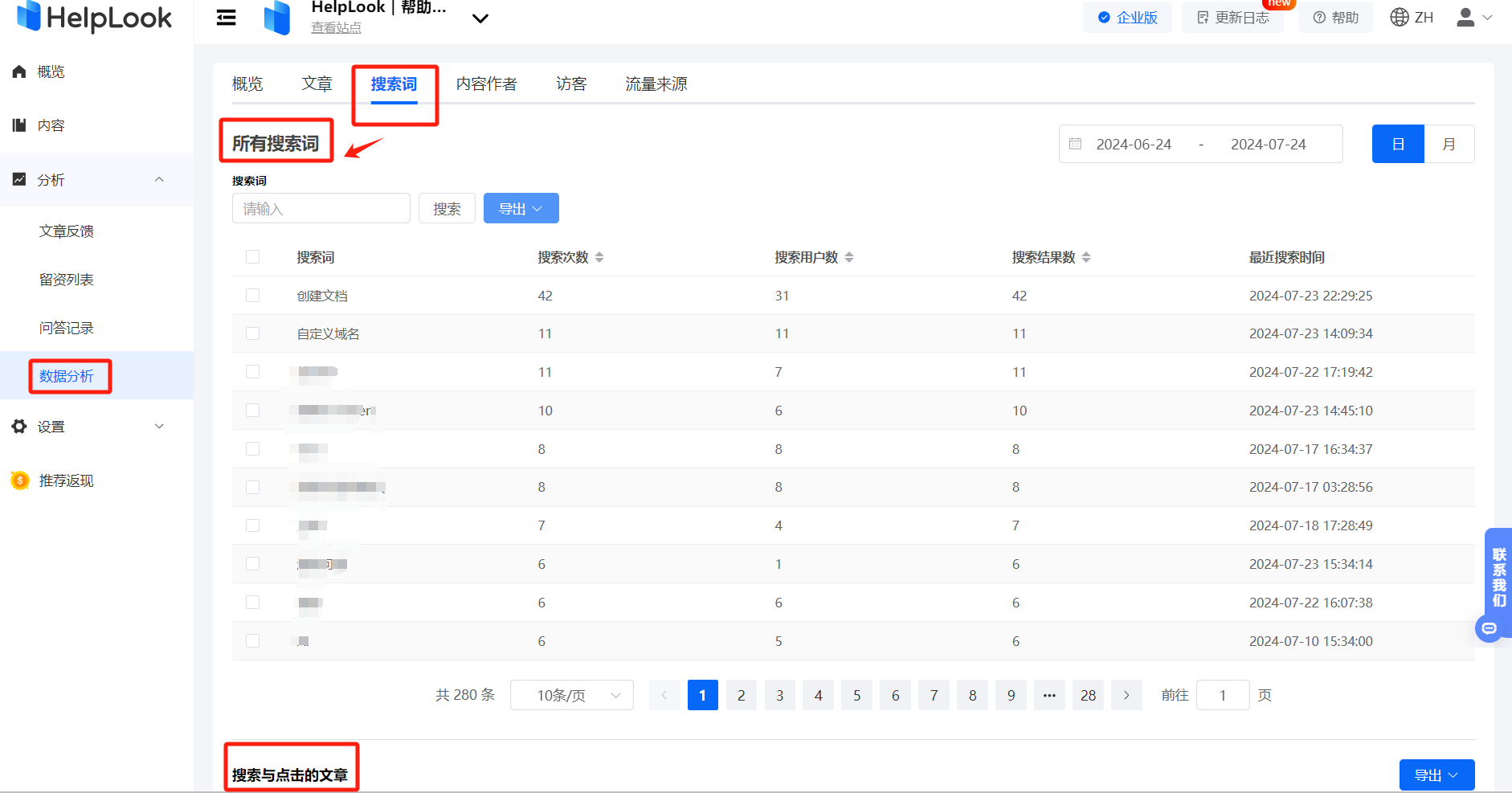Click start date 2024-06-24 field

(1134, 145)
